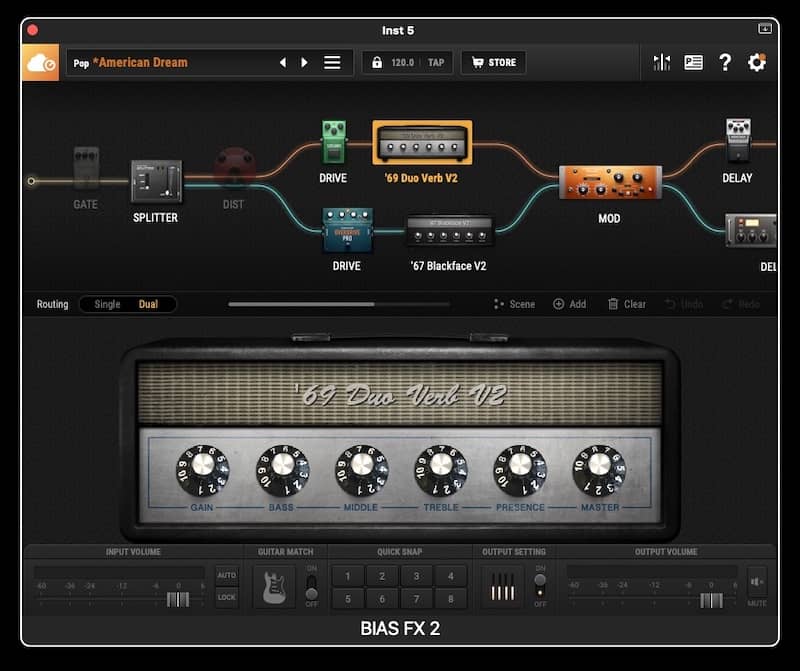Select Quick Snap slot 2
This screenshot has height=671, width=800.
(382, 576)
